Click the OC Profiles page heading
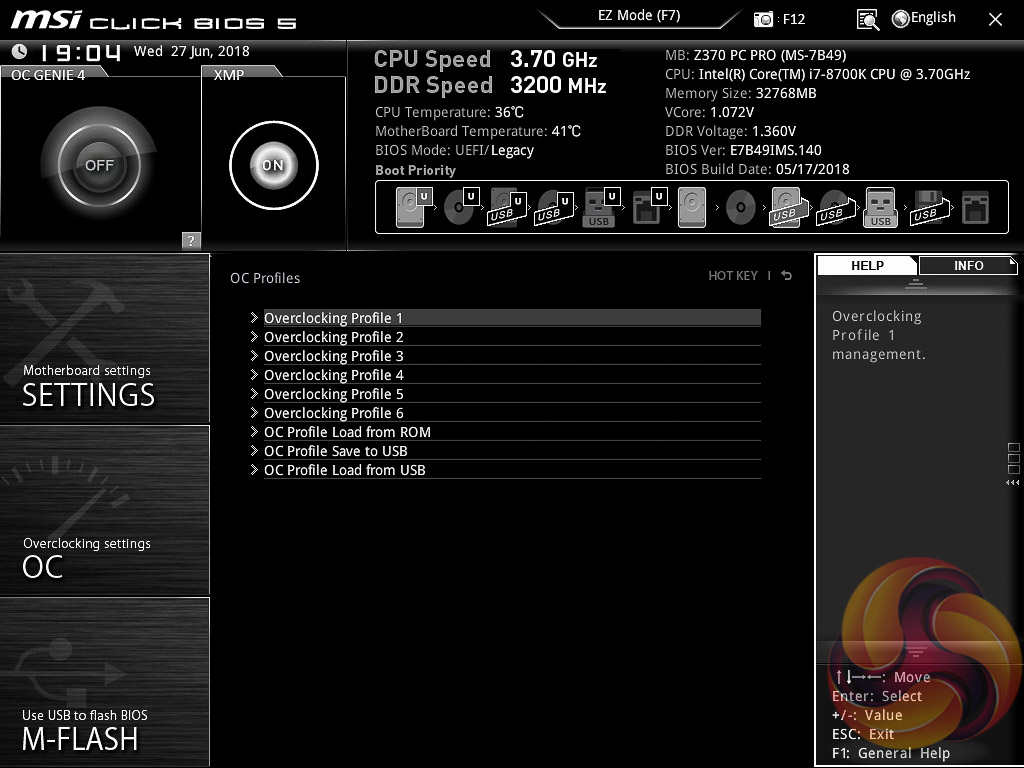The height and width of the screenshot is (768, 1024). 265,278
